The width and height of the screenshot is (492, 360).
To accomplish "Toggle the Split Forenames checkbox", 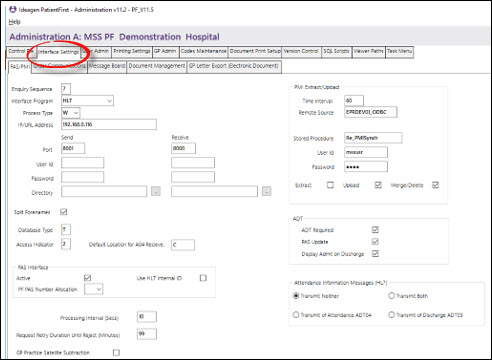I will (x=64, y=212).
